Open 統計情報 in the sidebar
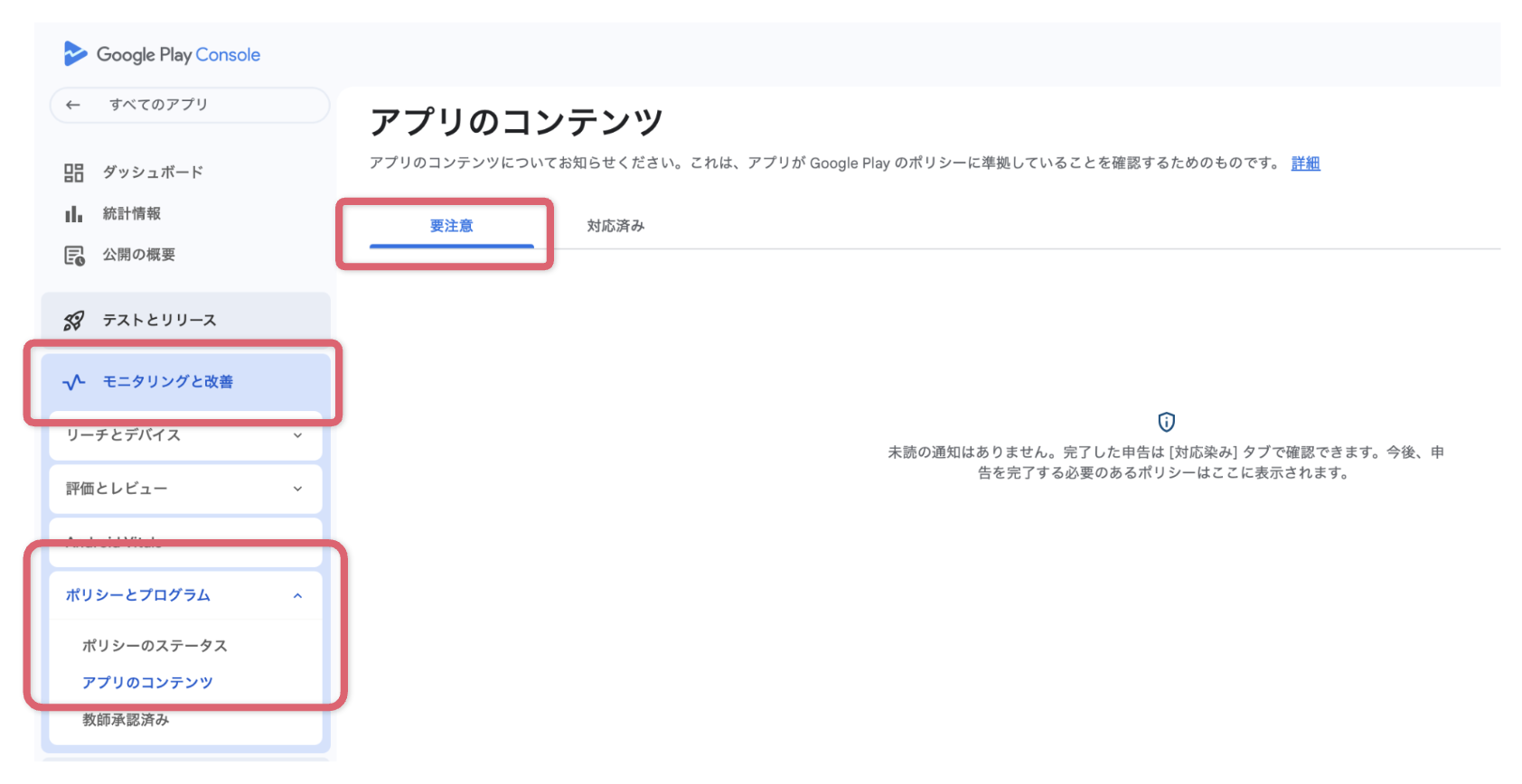Image resolution: width=1522 pixels, height=784 pixels. 132,214
